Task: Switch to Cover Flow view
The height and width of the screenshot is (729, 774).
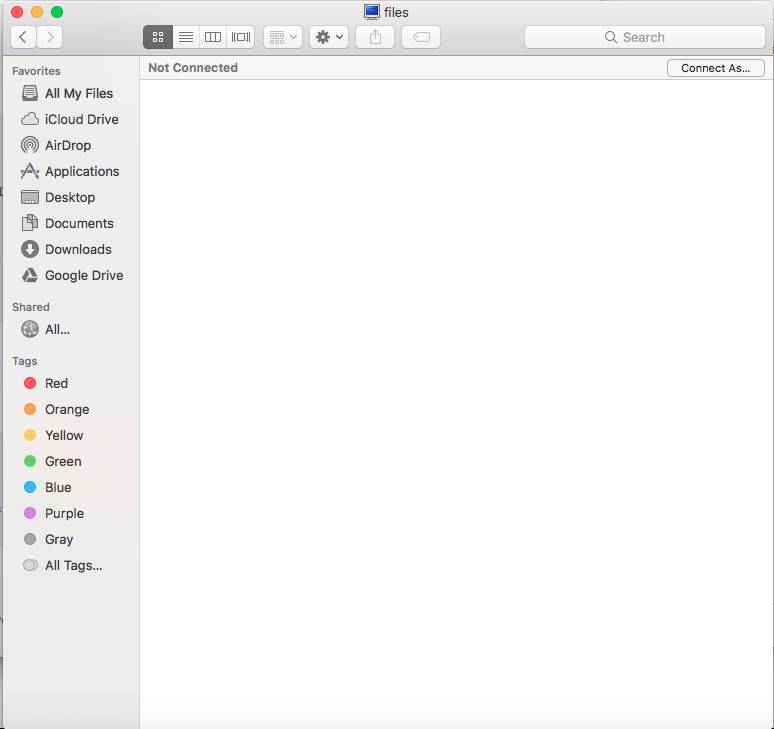Action: pos(241,37)
